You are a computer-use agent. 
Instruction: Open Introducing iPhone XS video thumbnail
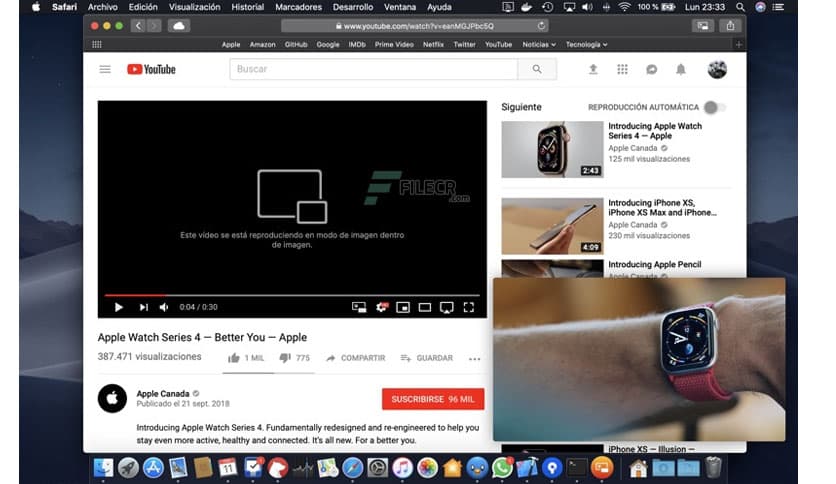click(552, 226)
